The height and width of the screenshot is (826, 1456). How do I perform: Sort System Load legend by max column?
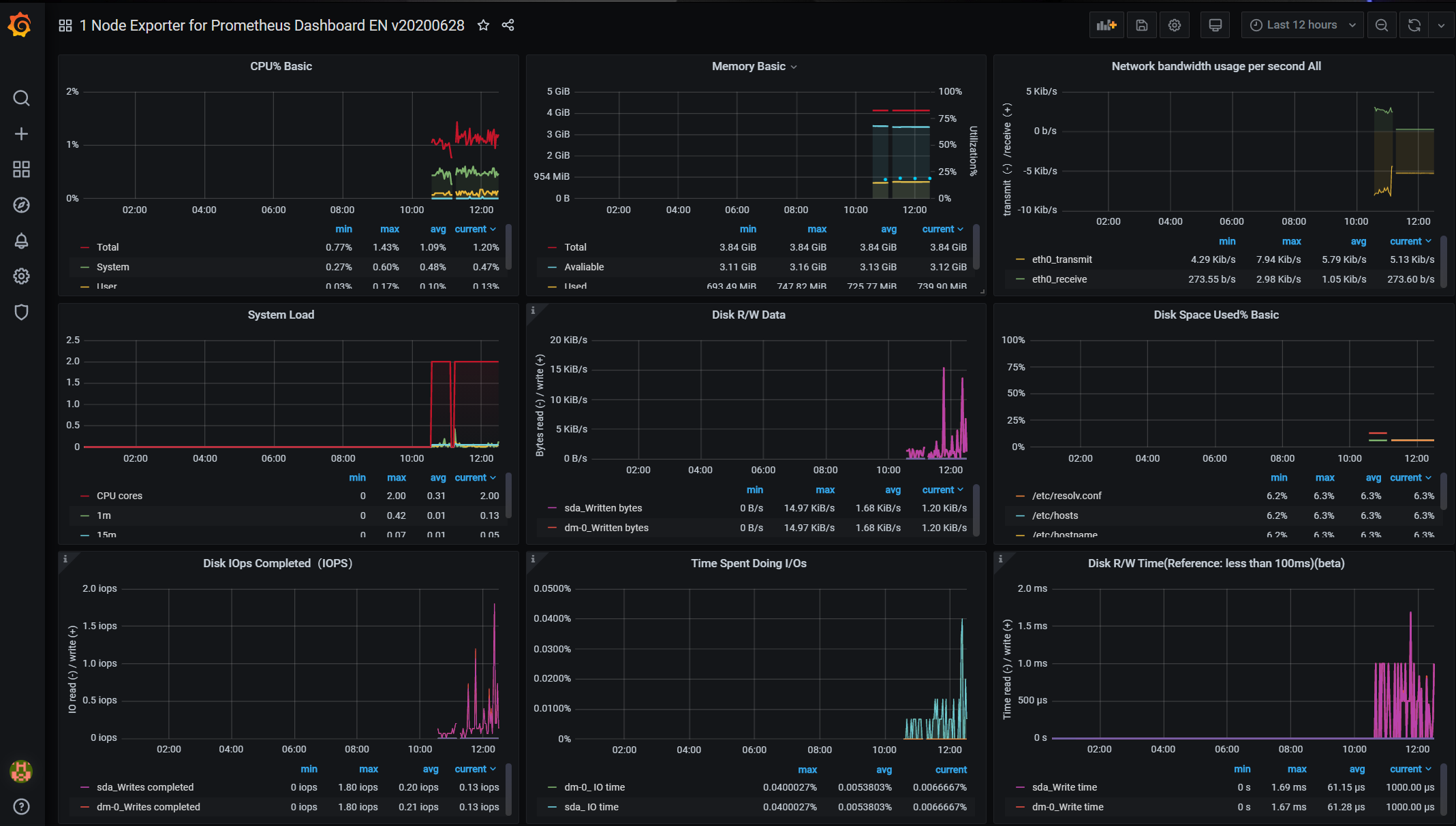click(396, 477)
